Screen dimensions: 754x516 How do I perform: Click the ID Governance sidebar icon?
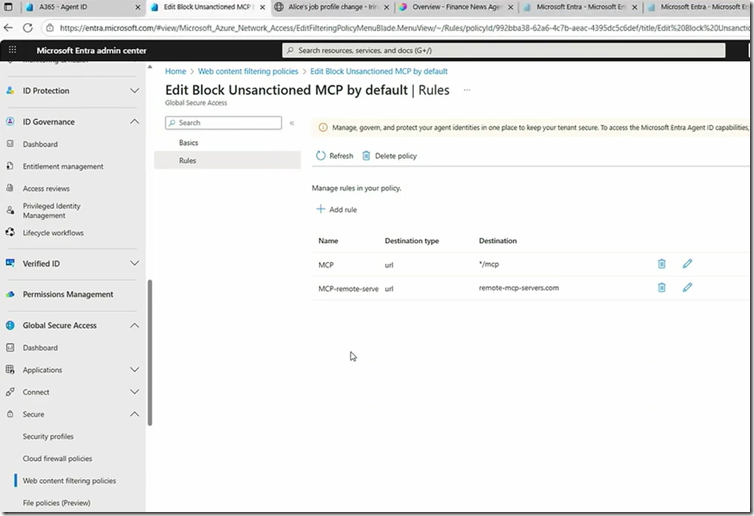(x=10, y=122)
